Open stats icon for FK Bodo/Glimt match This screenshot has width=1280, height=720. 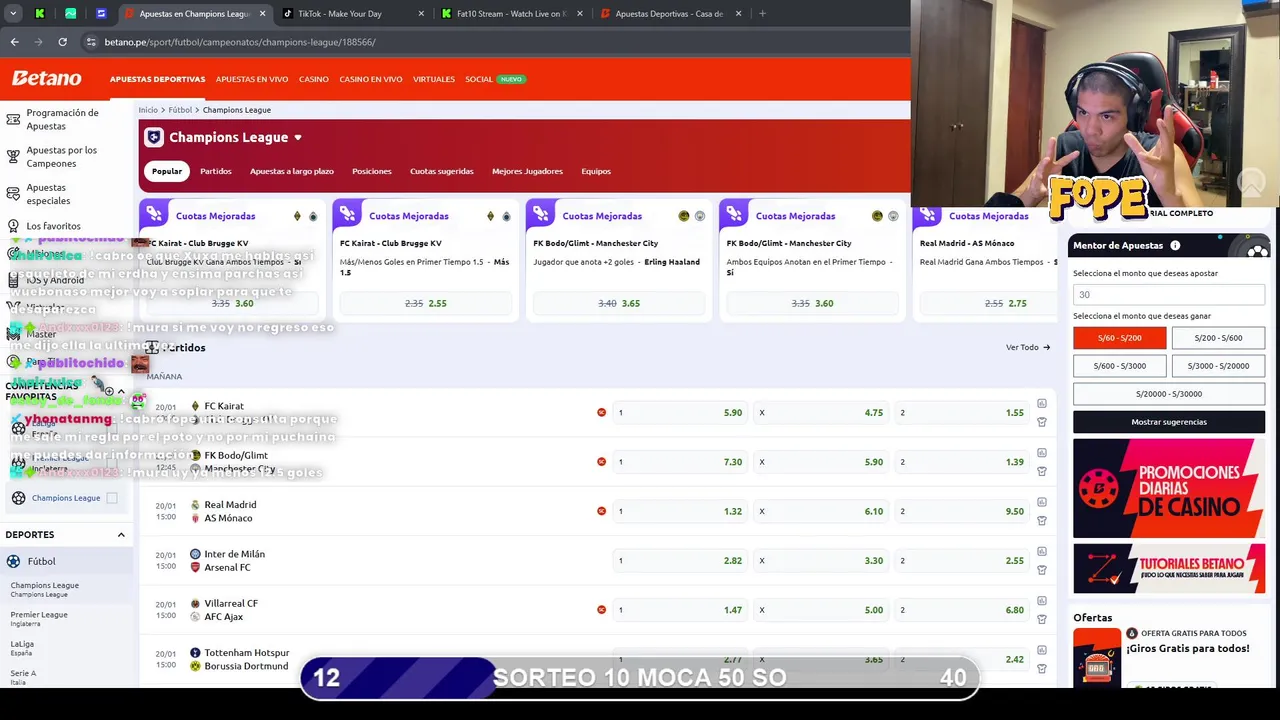click(x=1041, y=452)
